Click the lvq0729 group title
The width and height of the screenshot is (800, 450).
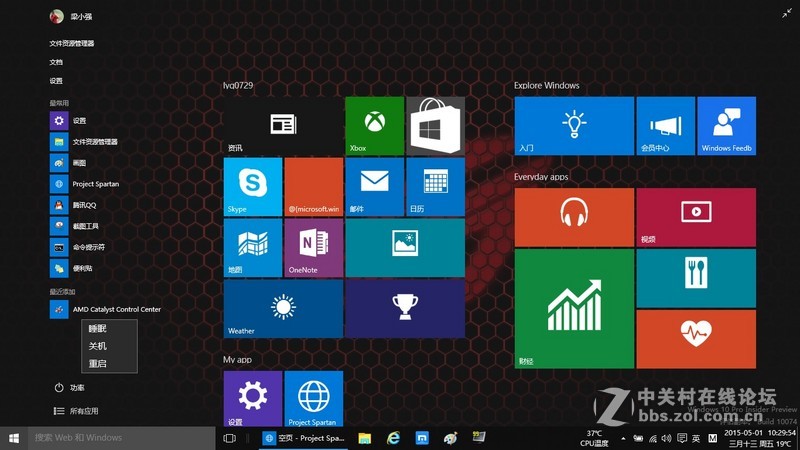tap(238, 85)
